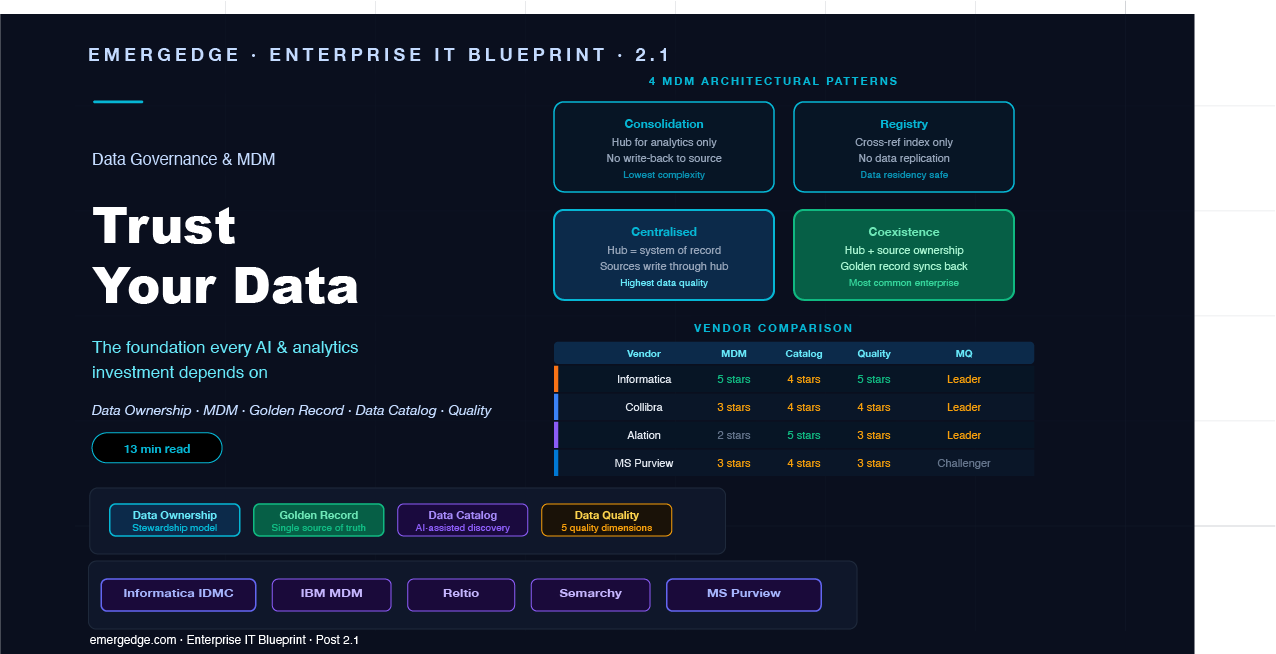
Task: Click the Catalog column header
Action: coord(804,353)
